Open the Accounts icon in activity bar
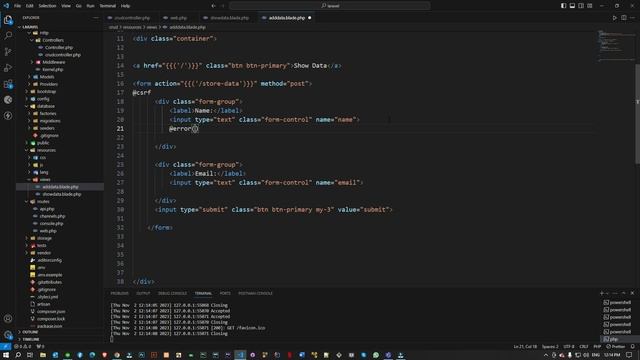The width and height of the screenshot is (640, 360). point(8,318)
